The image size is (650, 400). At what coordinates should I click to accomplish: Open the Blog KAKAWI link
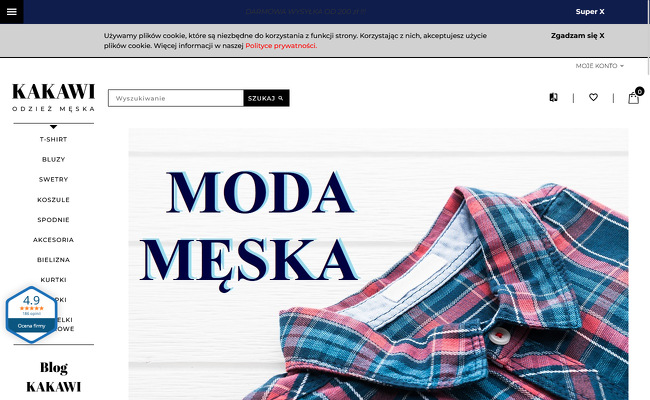(53, 377)
